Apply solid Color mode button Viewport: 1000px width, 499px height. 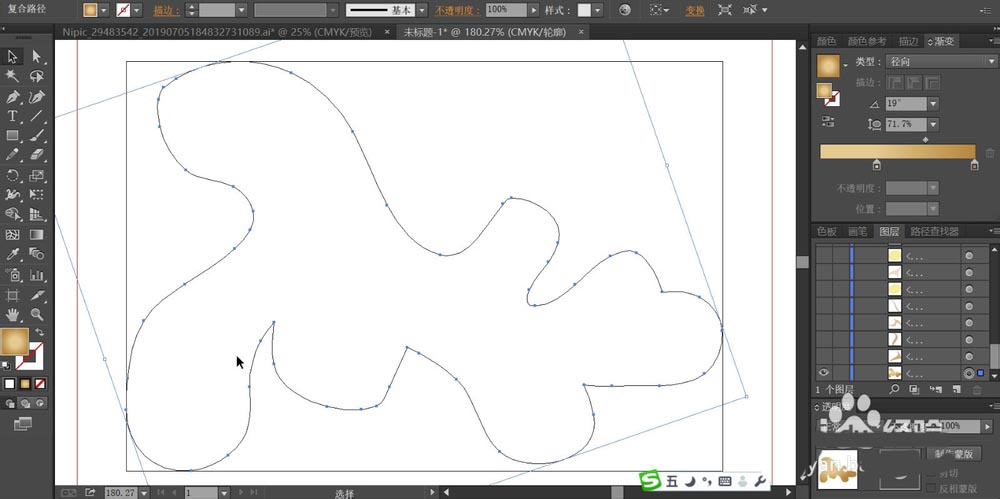tap(10, 384)
